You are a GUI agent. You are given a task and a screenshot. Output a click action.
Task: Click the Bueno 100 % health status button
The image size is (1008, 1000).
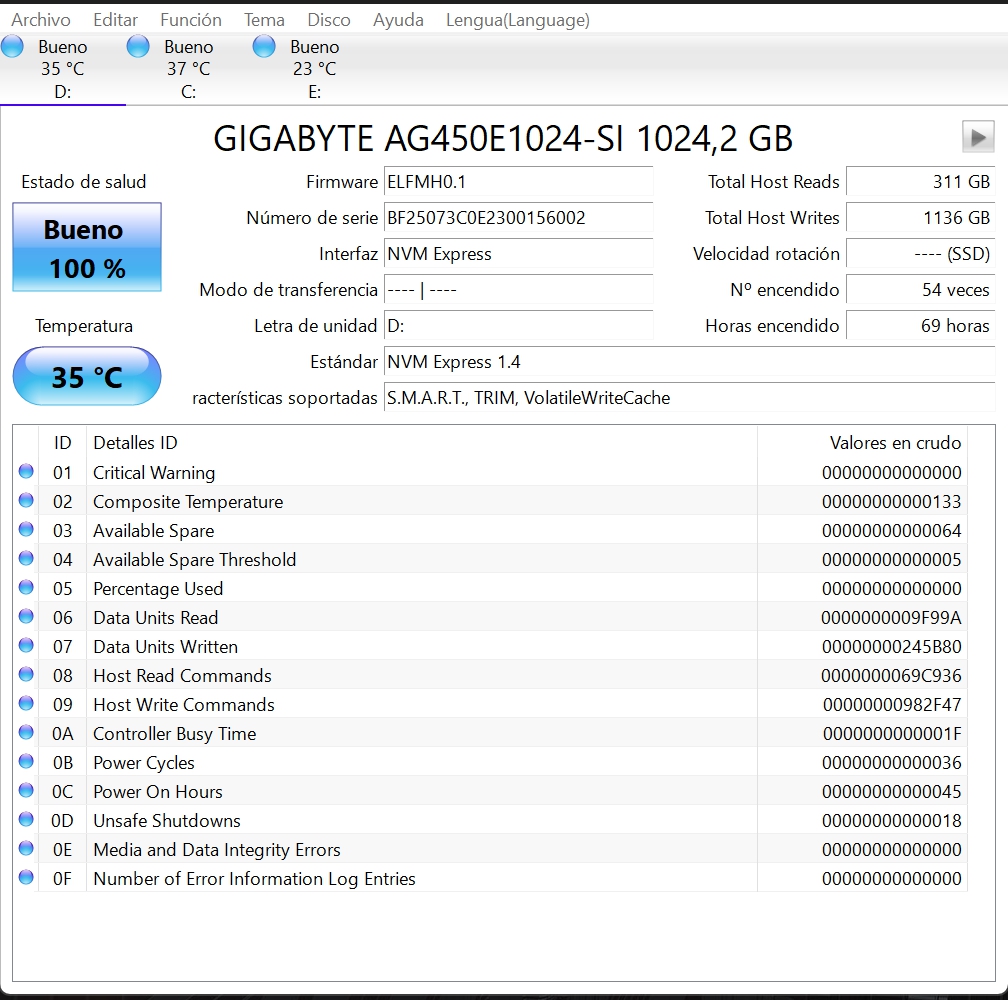(87, 247)
